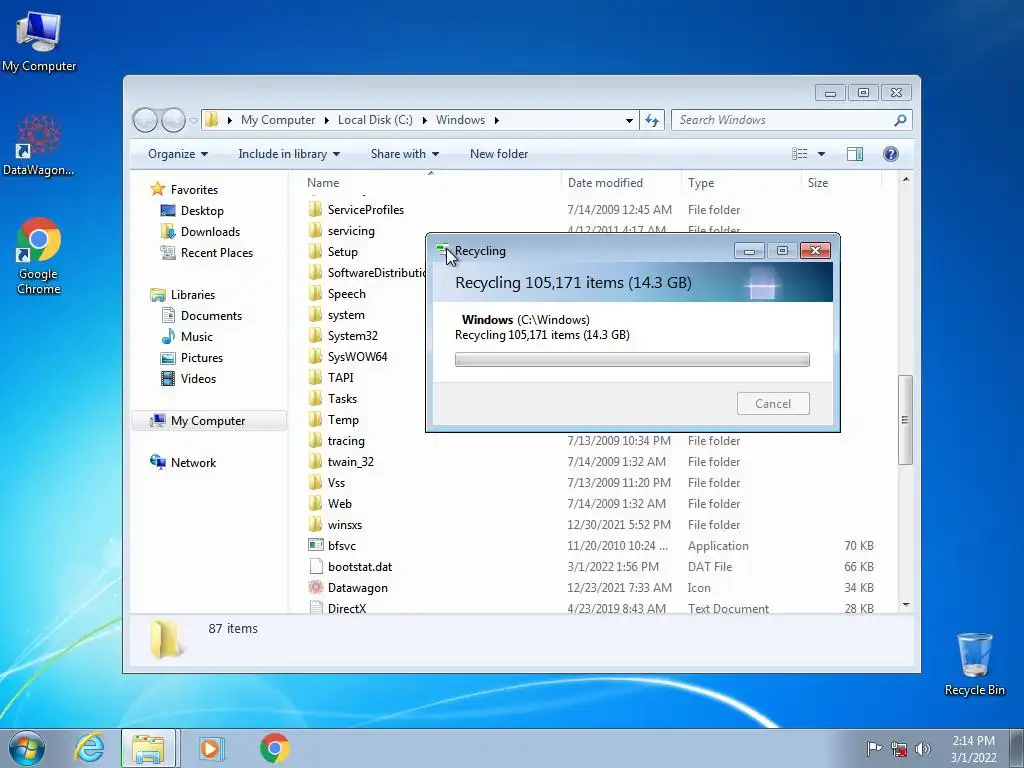Open Include in library menu
Screen dimensions: 1024x768
(x=289, y=153)
